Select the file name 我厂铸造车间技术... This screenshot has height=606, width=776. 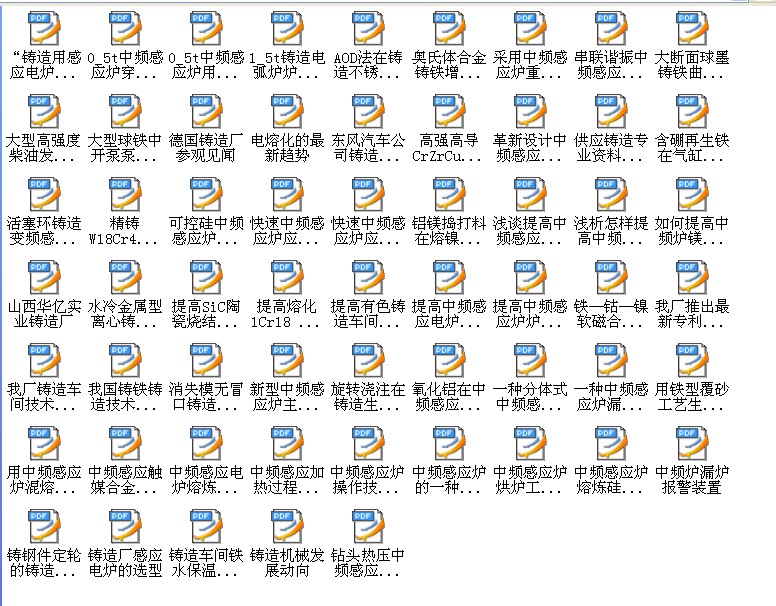44,397
